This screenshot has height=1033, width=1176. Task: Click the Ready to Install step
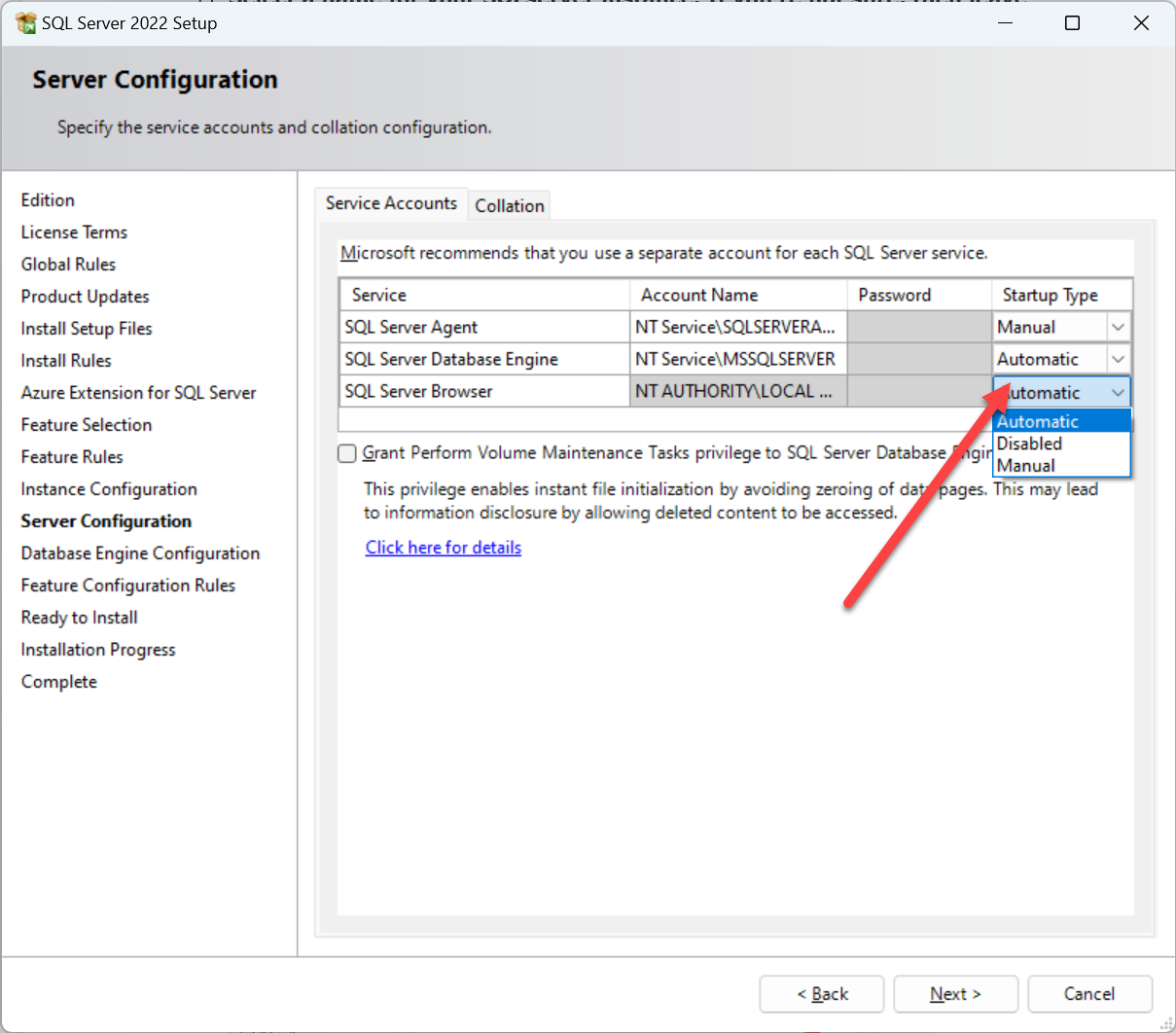[79, 617]
